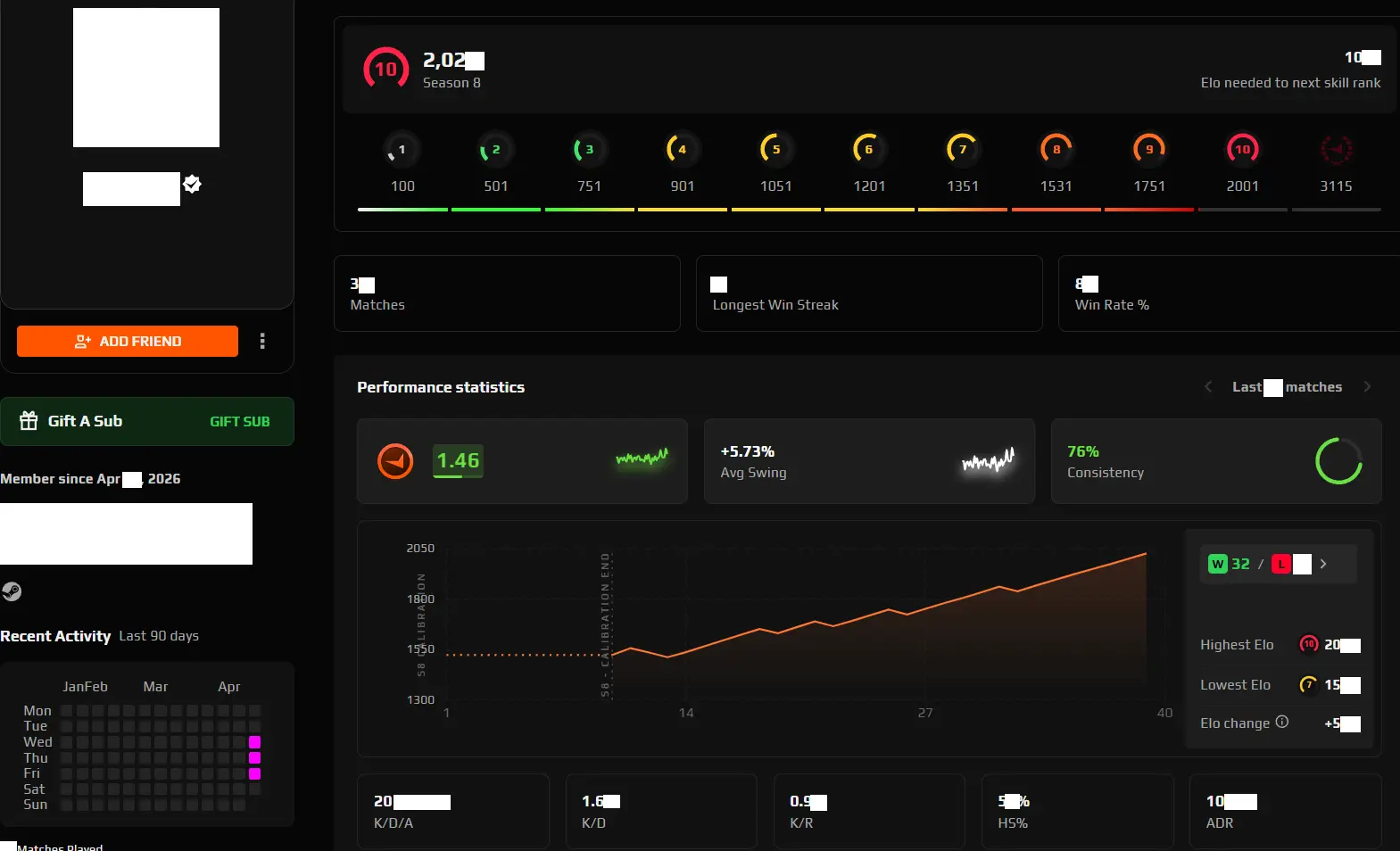Go to next match range with right chevron
Image resolution: width=1400 pixels, height=851 pixels.
[1367, 386]
